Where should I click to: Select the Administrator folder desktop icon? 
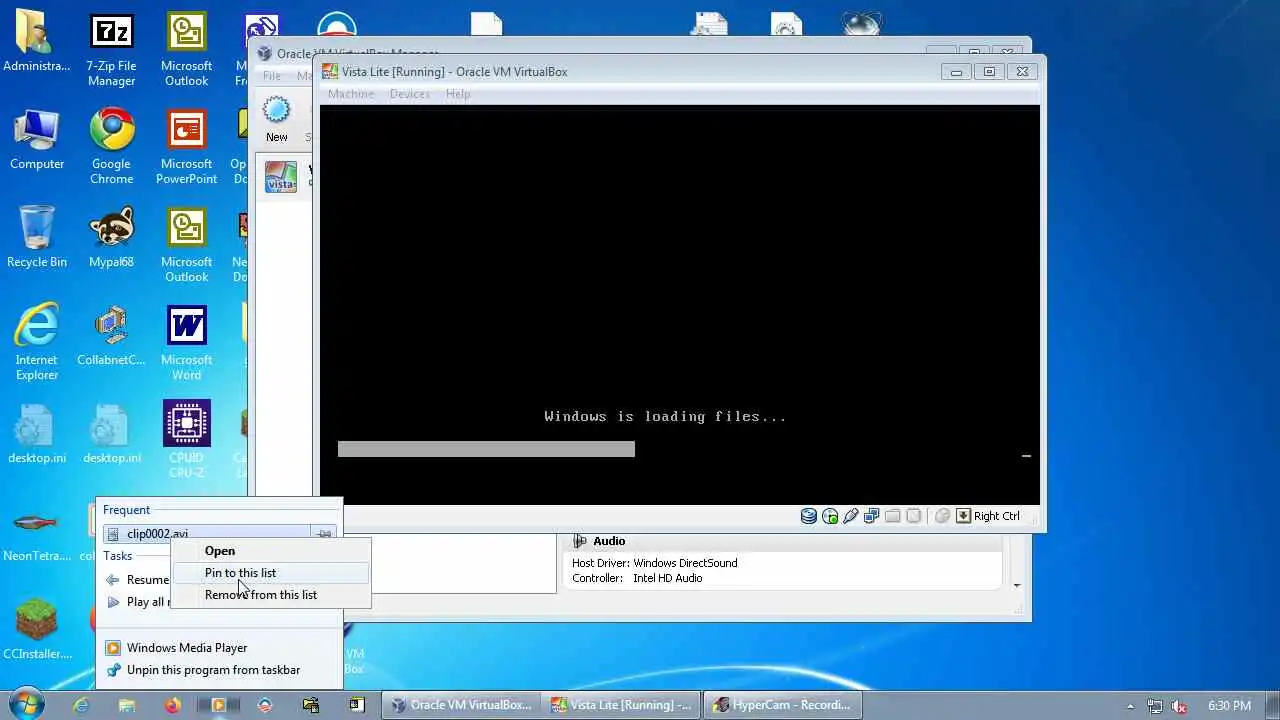37,42
